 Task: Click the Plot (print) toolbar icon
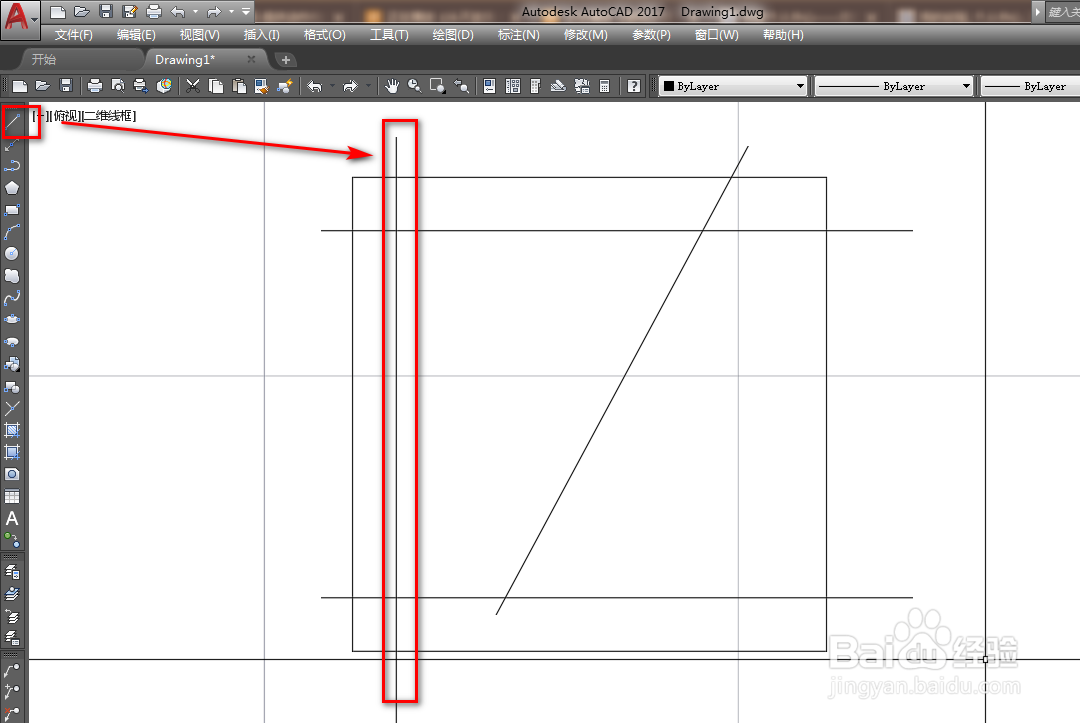click(x=95, y=86)
